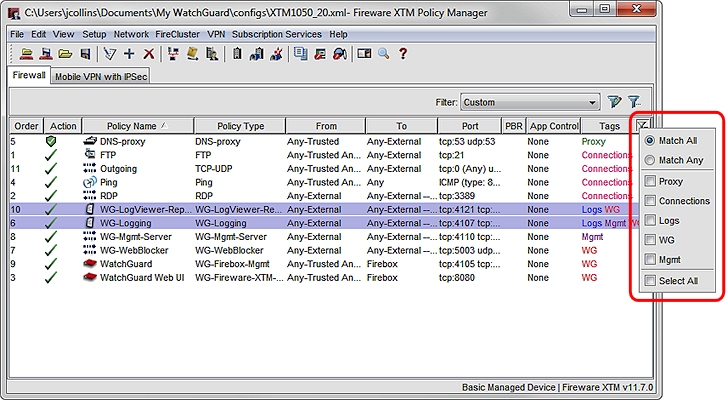Click the globe with red badge toolbar icon
The width and height of the screenshot is (728, 400).
tap(340, 54)
